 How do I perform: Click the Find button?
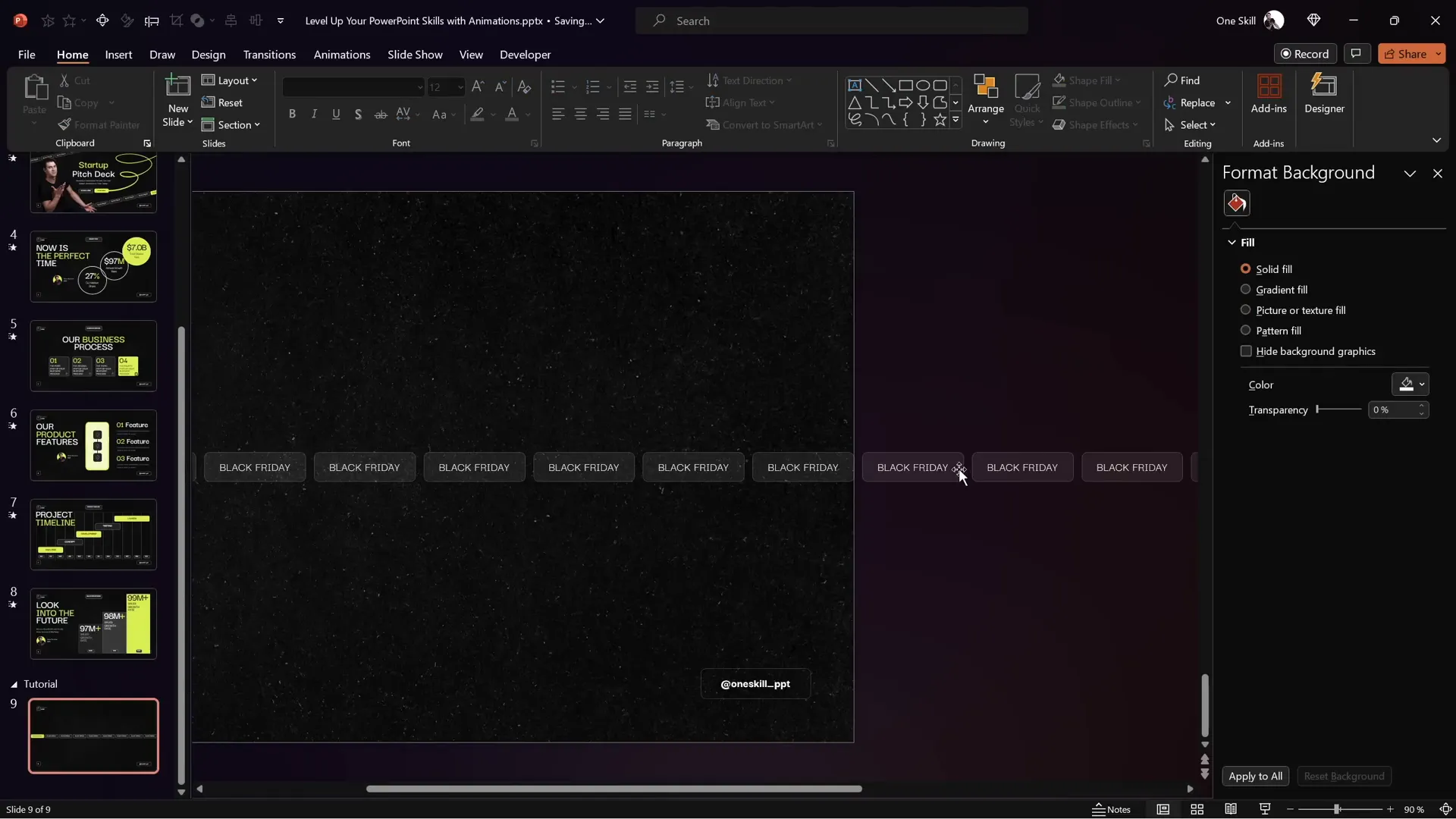1182,80
